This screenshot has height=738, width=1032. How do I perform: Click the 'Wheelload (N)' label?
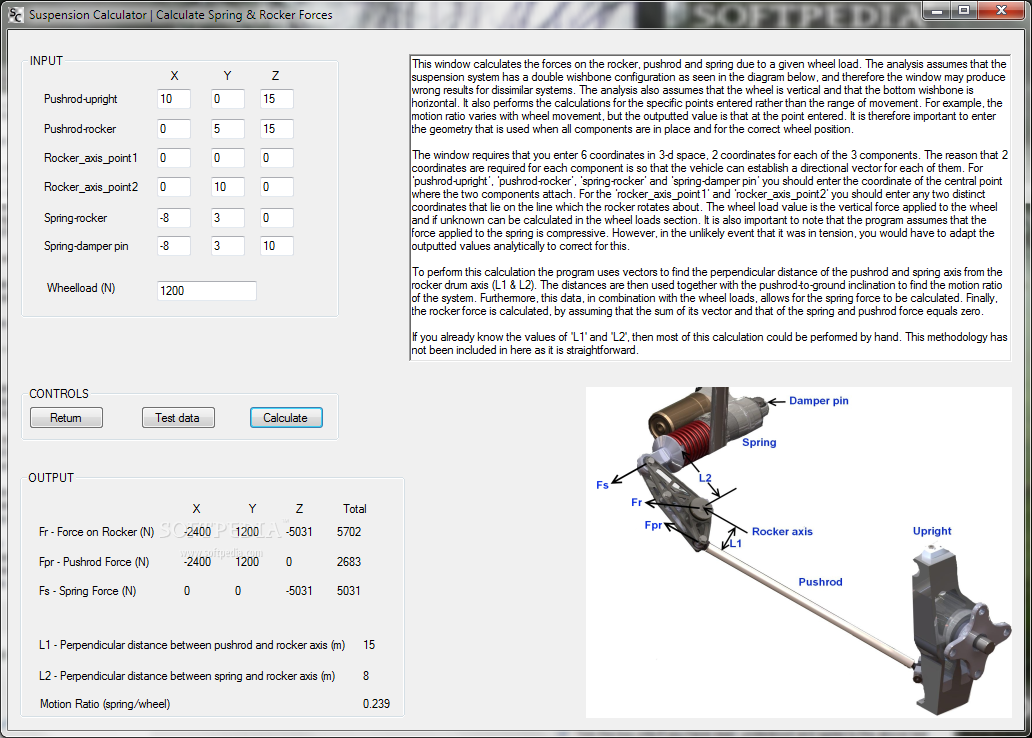click(x=81, y=288)
